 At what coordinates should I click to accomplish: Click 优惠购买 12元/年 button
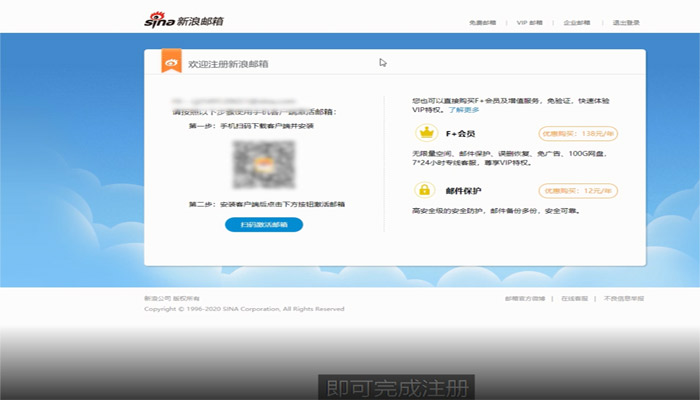[x=578, y=191]
